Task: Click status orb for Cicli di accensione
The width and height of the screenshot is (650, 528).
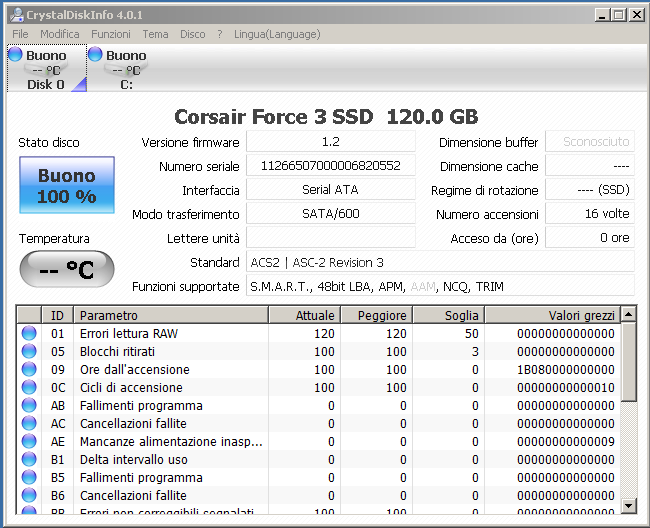Action: (29, 388)
